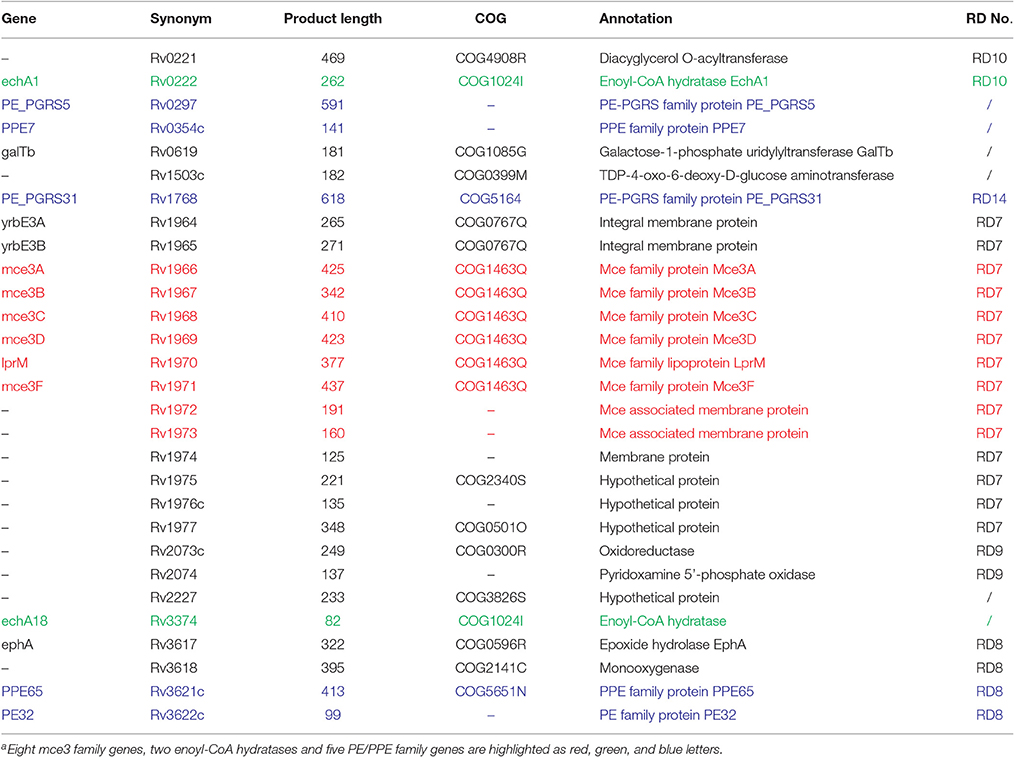Select COG2141C in the COG column

pos(490,668)
